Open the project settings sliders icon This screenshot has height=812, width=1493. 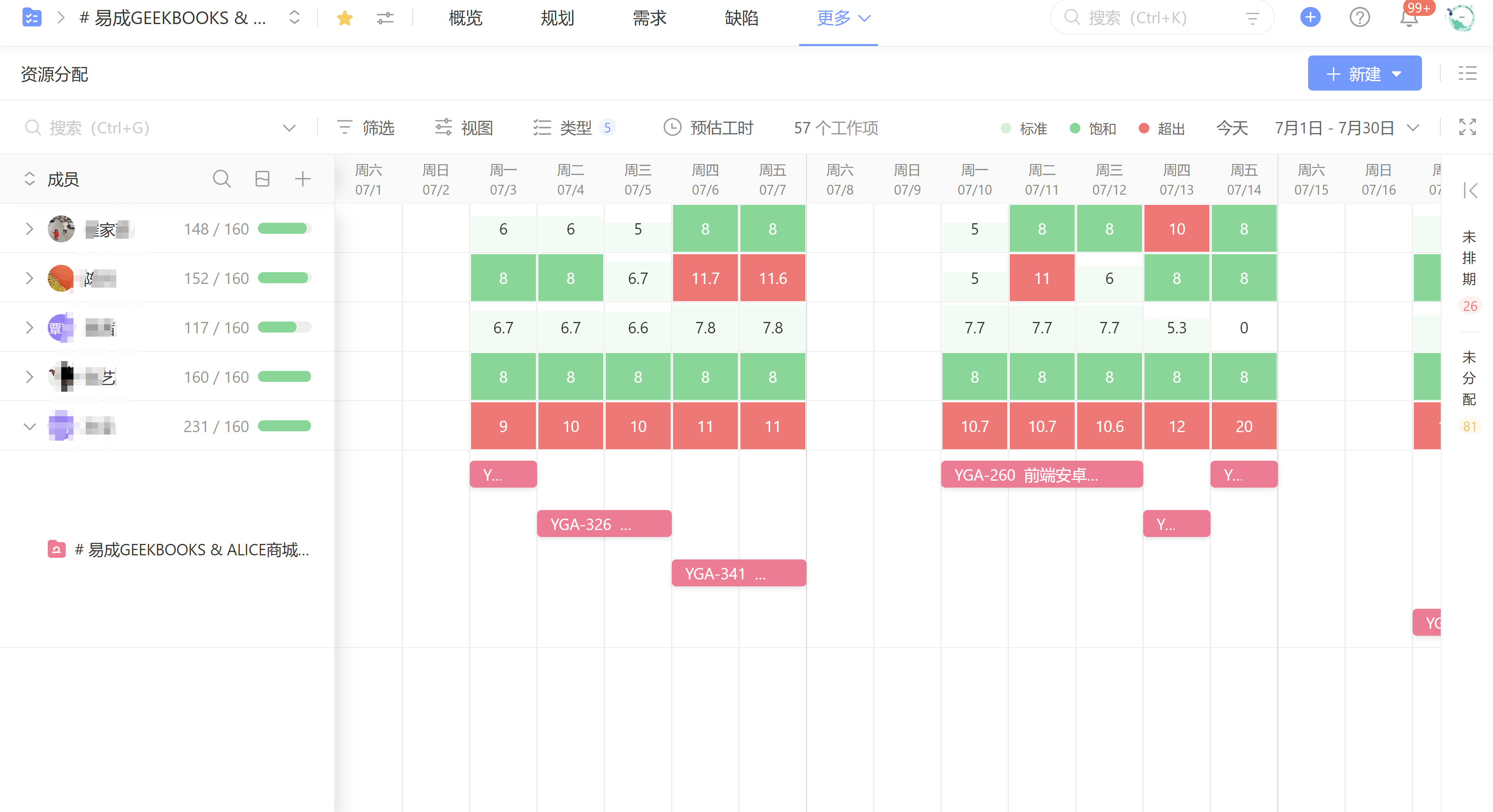click(x=385, y=18)
